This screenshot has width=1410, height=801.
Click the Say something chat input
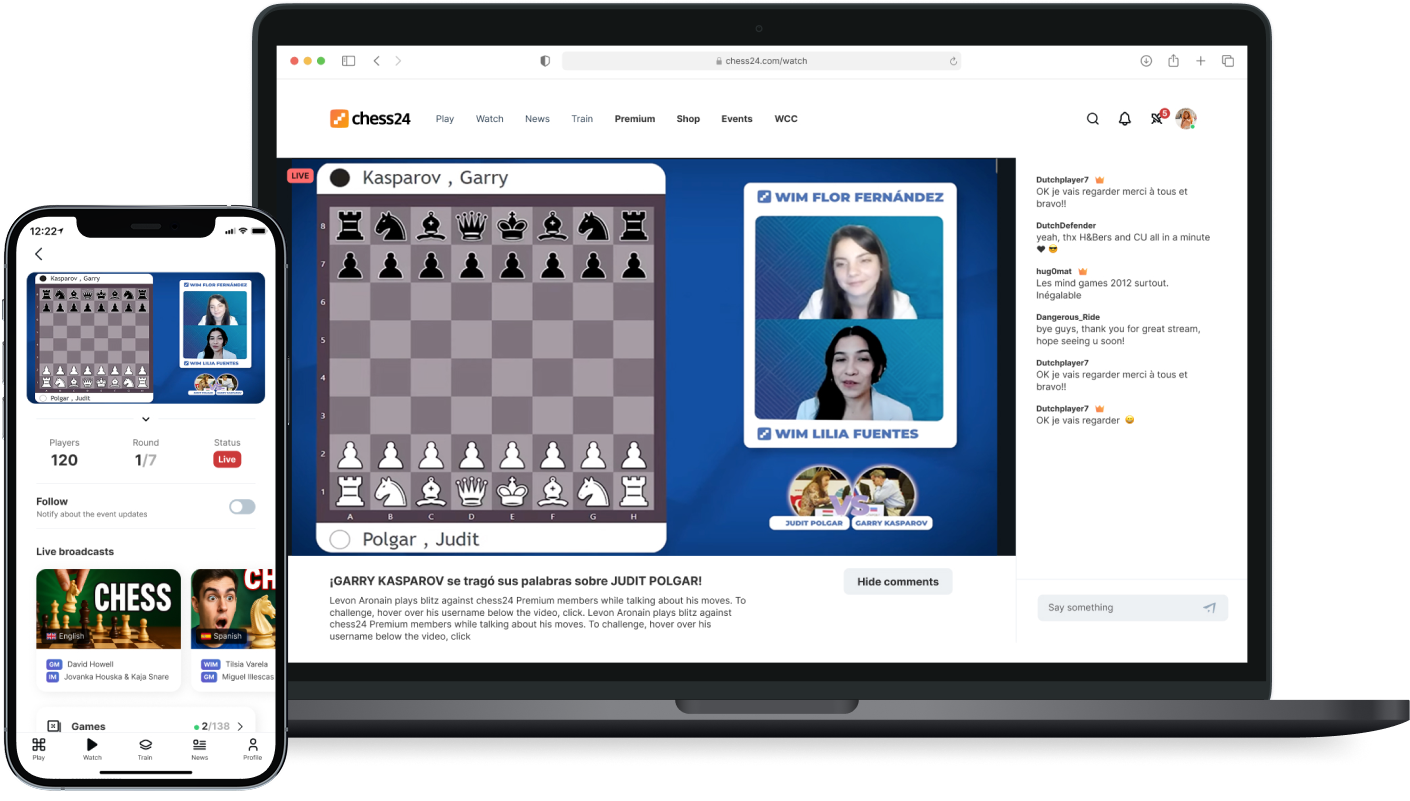pos(1133,607)
